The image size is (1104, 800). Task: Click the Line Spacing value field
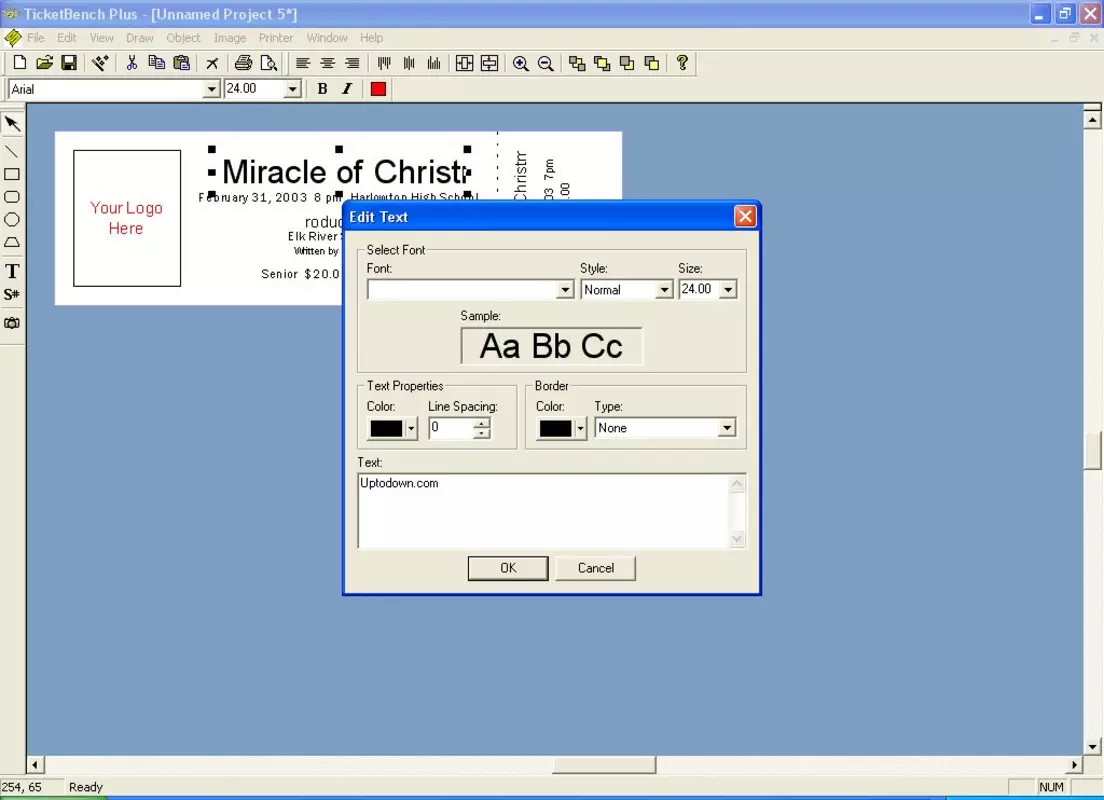pyautogui.click(x=451, y=428)
